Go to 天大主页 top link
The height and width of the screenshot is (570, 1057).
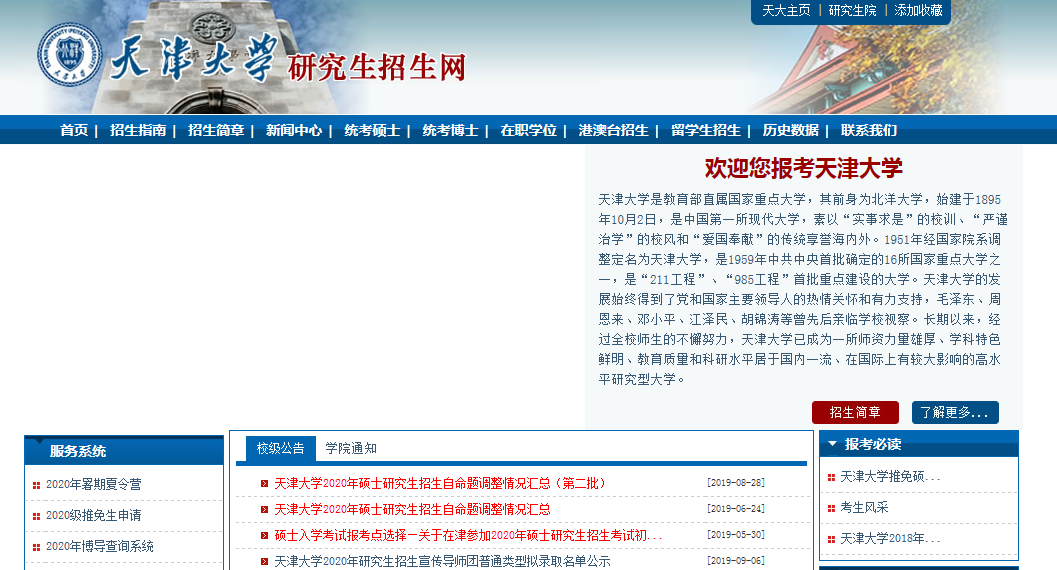click(x=786, y=10)
